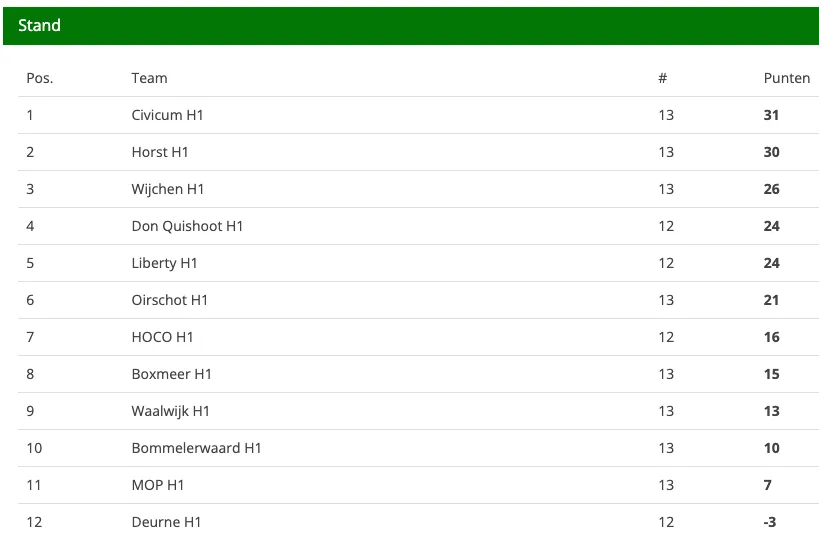Select the Team column header
The width and height of the screenshot is (819, 543).
point(149,78)
